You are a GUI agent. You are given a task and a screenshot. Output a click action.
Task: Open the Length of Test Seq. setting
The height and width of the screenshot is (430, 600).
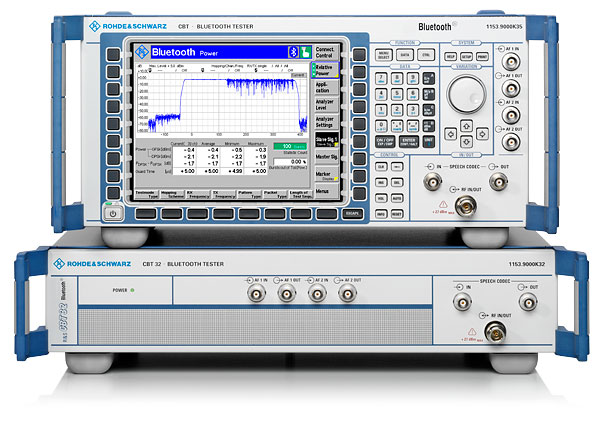(300, 194)
